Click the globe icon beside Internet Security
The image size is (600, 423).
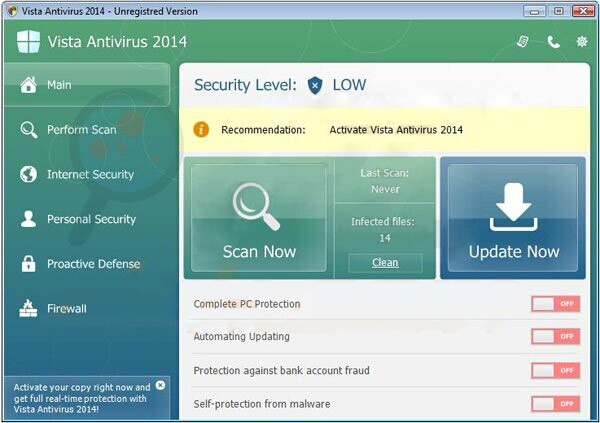click(28, 175)
